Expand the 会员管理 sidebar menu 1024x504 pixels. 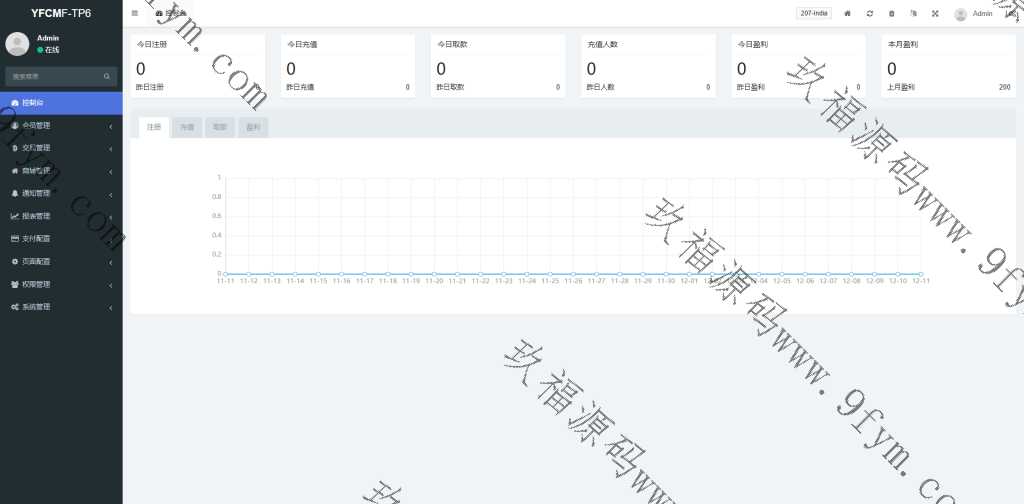(60, 126)
